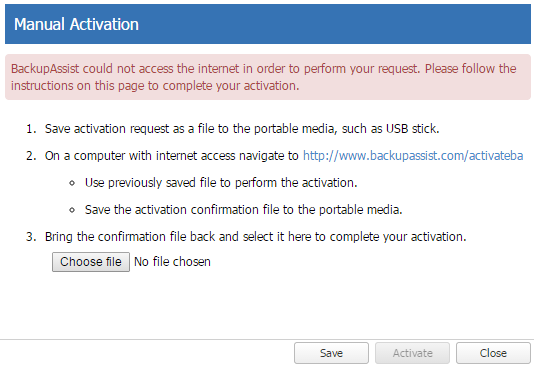Open the backupassist.com activation link

click(x=413, y=156)
